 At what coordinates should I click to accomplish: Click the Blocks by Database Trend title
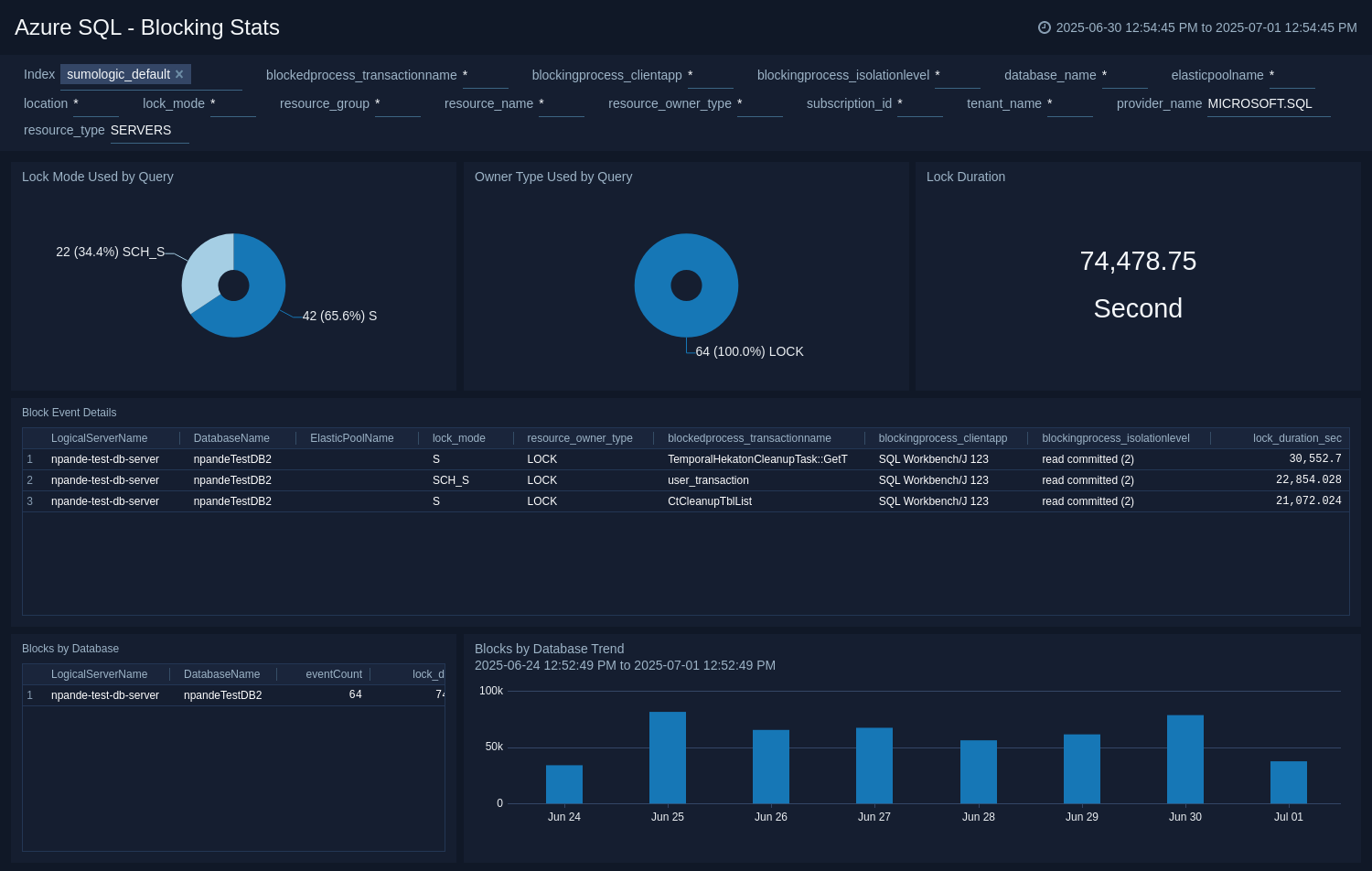pyautogui.click(x=549, y=649)
